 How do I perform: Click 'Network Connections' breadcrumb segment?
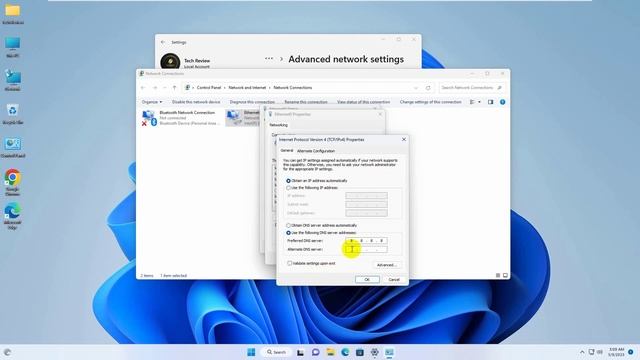pyautogui.click(x=293, y=88)
